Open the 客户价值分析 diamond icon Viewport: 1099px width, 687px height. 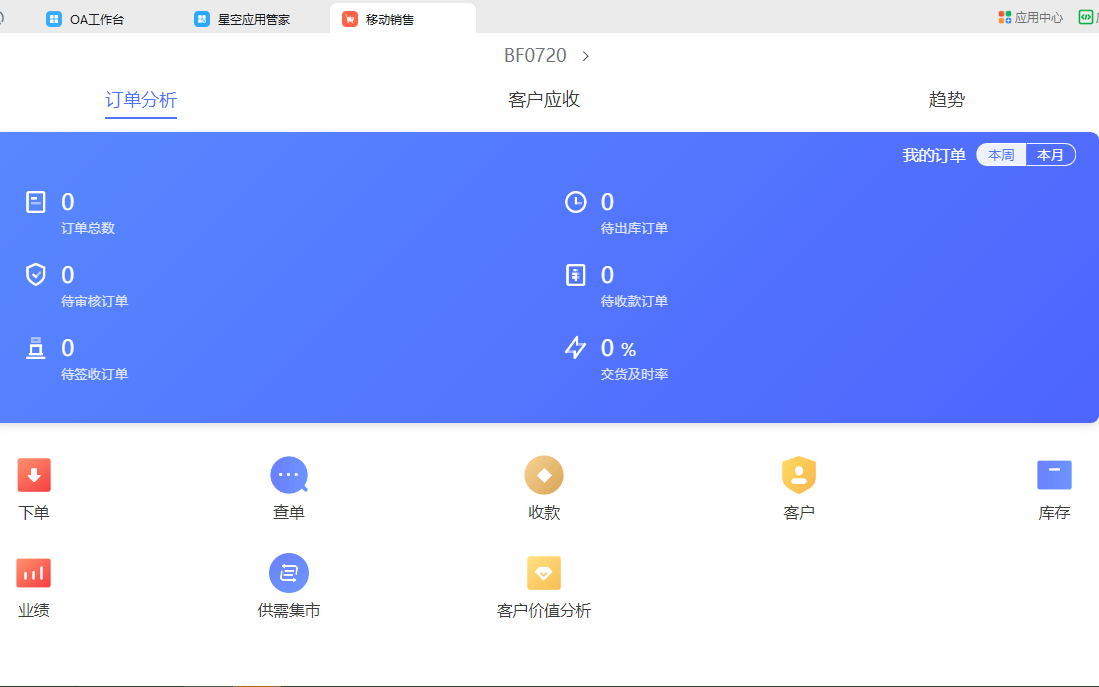[544, 573]
